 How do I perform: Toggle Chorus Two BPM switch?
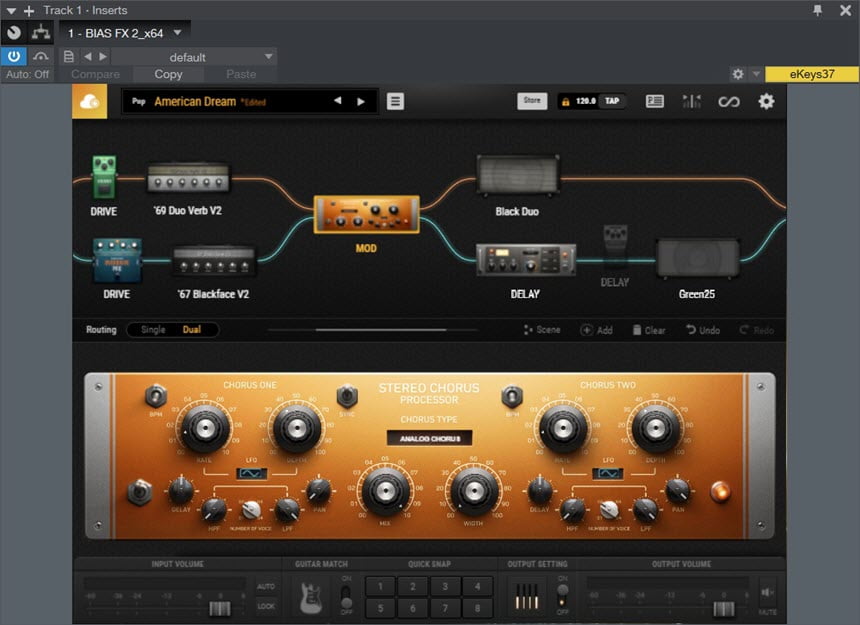point(512,396)
